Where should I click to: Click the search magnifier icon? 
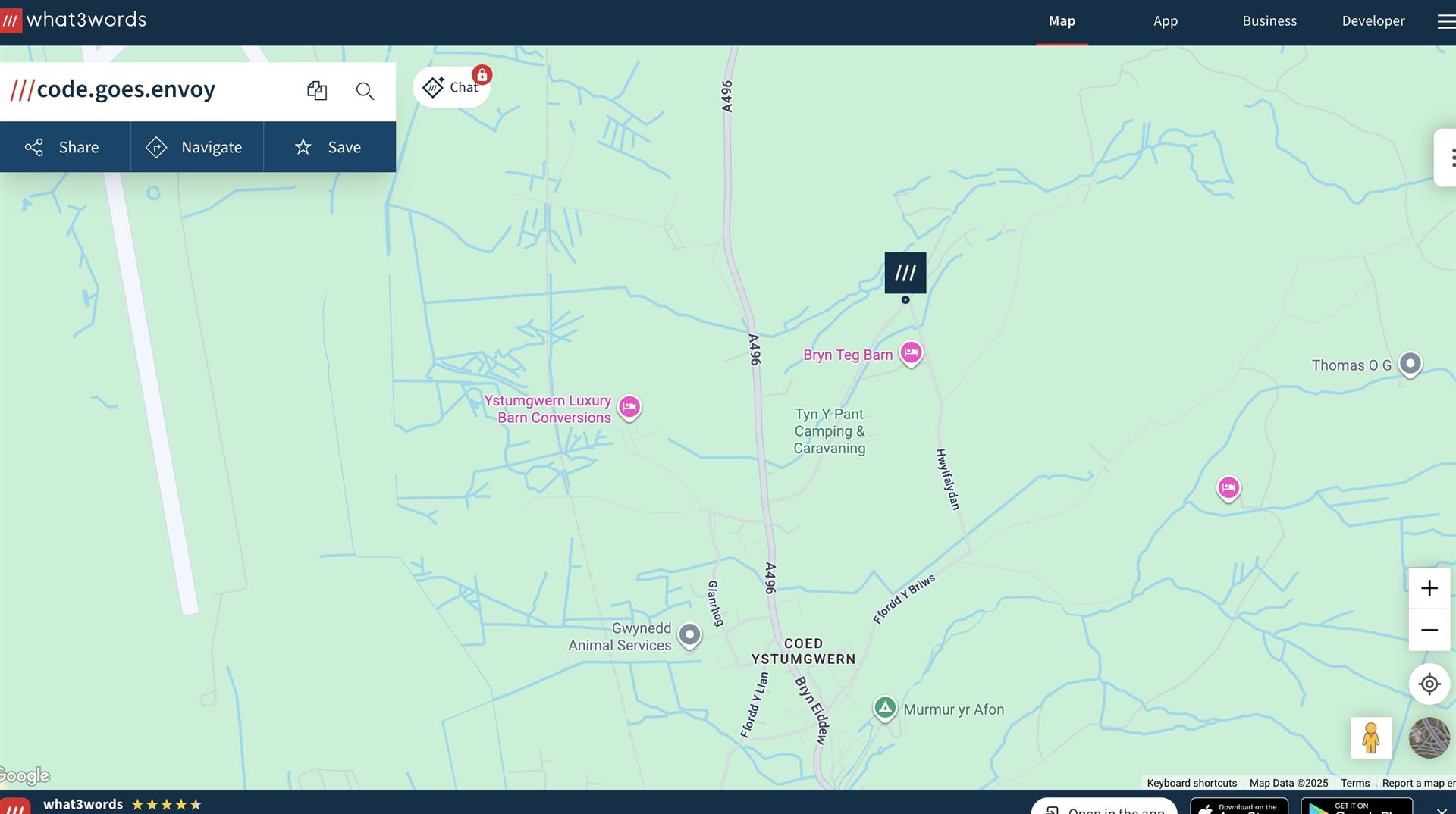coord(365,91)
